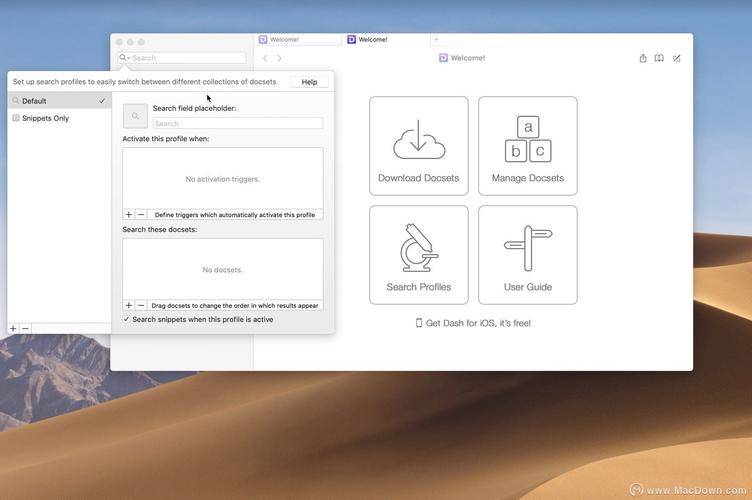The image size is (752, 500).
Task: Select the Default search profile
Action: (59, 101)
